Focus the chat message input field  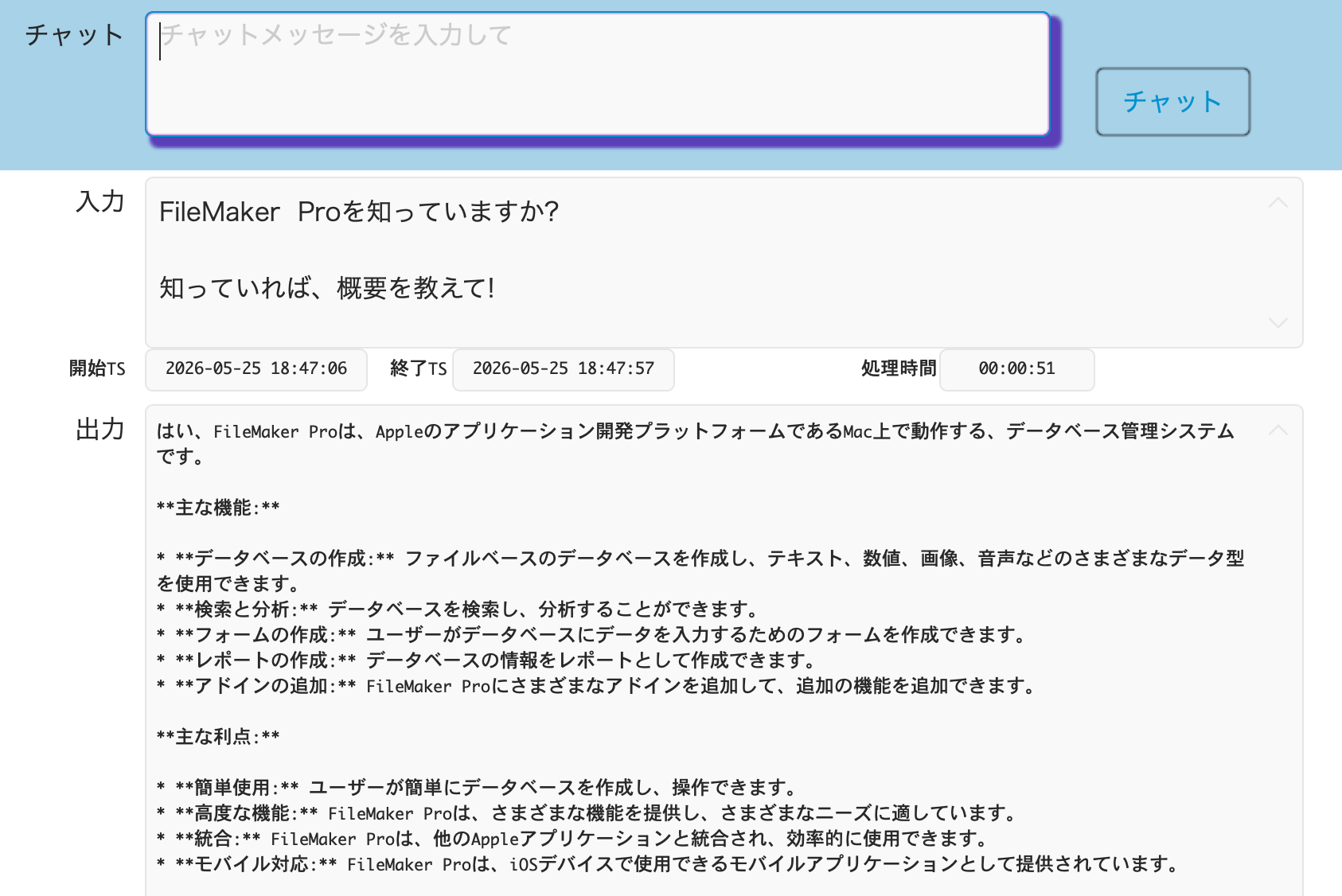[597, 73]
